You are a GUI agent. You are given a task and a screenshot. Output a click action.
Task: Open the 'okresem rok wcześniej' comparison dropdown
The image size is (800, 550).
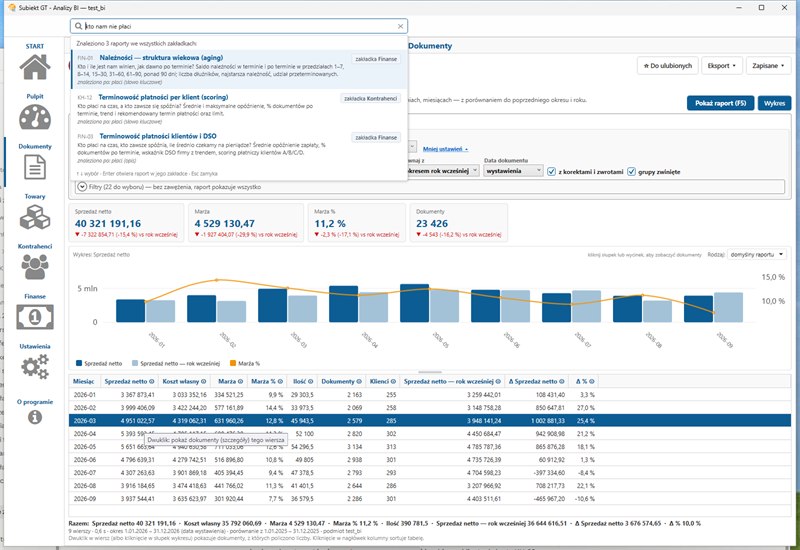[x=442, y=171]
